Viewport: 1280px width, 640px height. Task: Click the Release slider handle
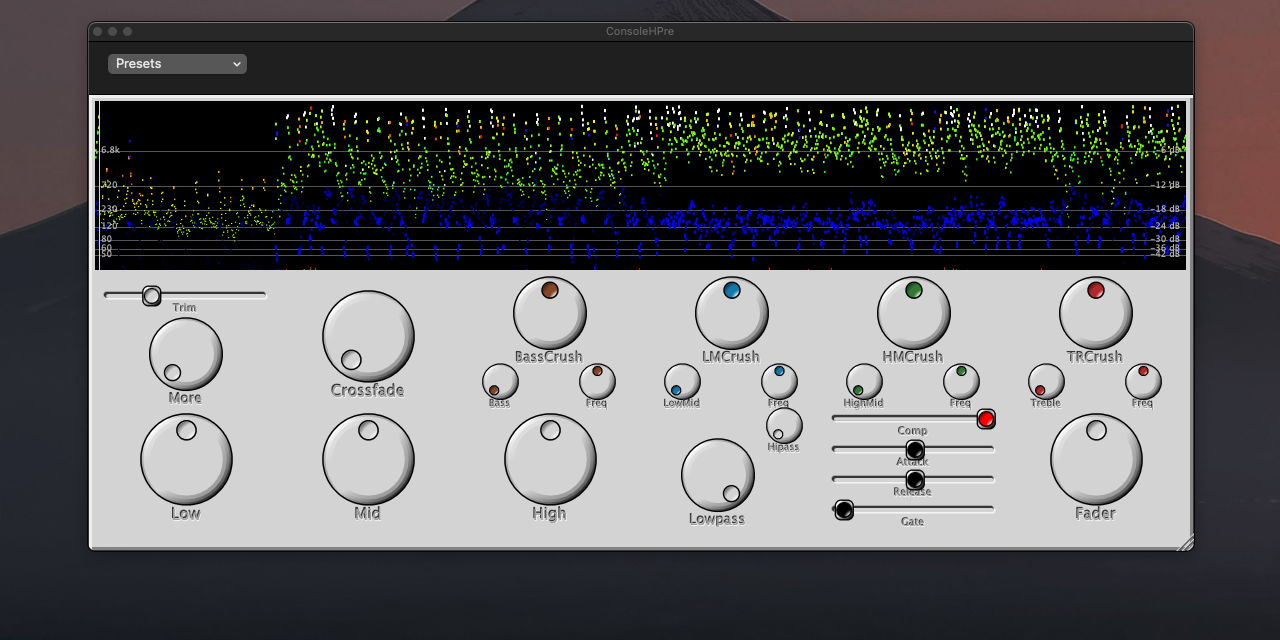point(915,480)
